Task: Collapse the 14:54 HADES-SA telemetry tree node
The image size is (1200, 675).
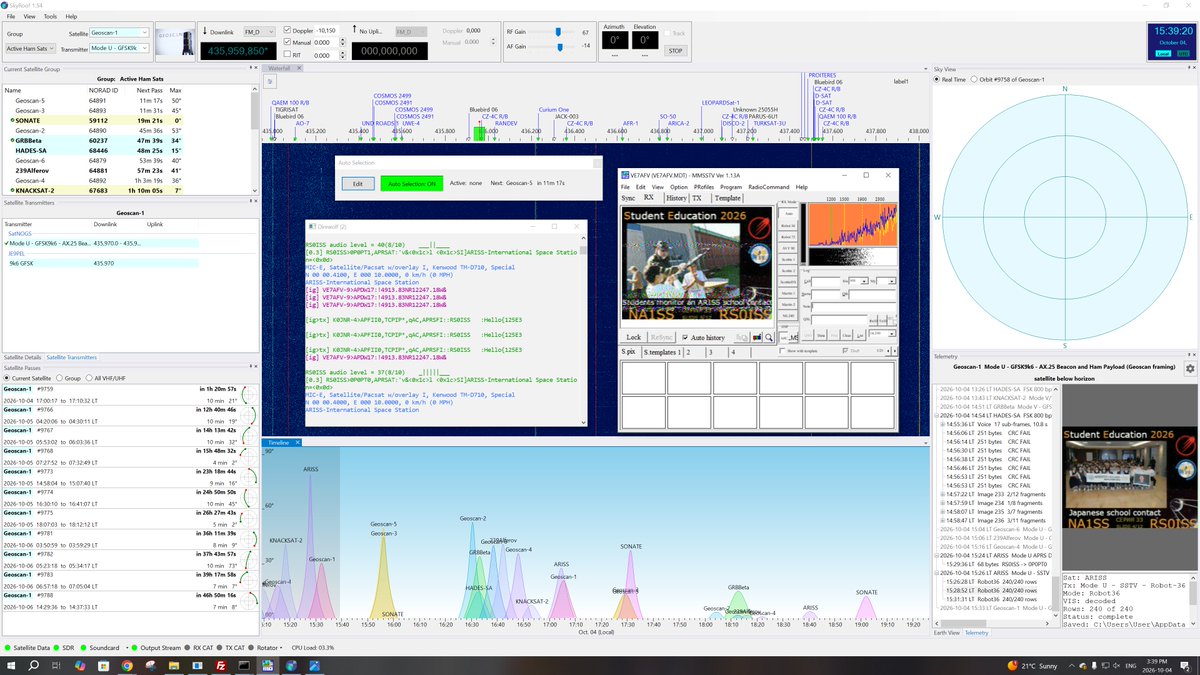Action: 937,416
